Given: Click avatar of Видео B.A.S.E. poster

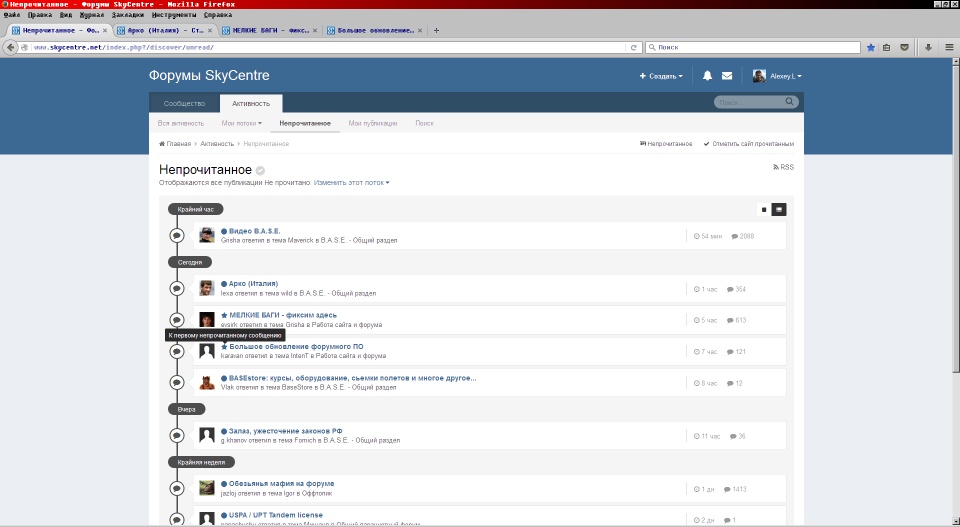Looking at the screenshot, I should (207, 235).
